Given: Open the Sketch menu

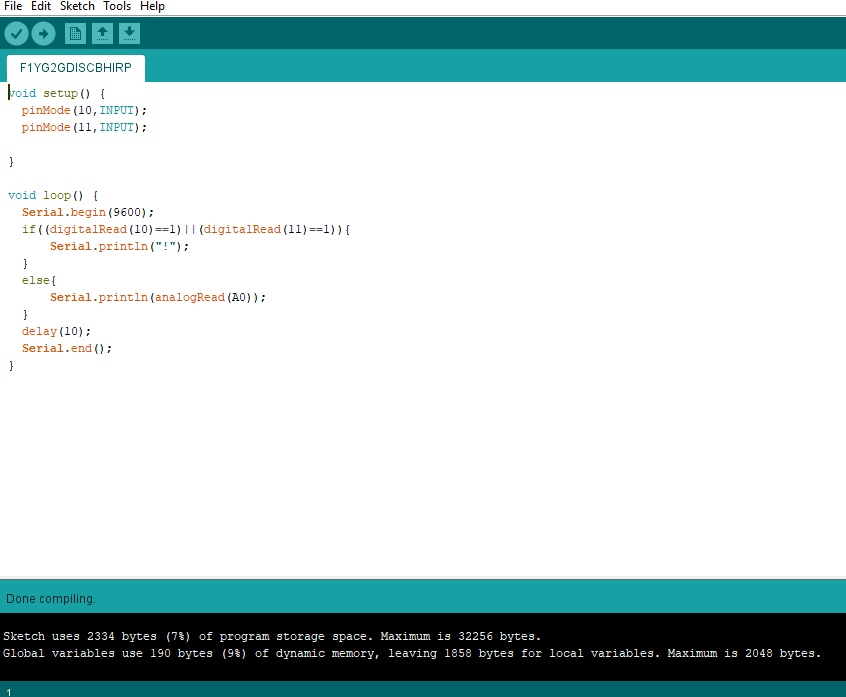Looking at the screenshot, I should (77, 6).
